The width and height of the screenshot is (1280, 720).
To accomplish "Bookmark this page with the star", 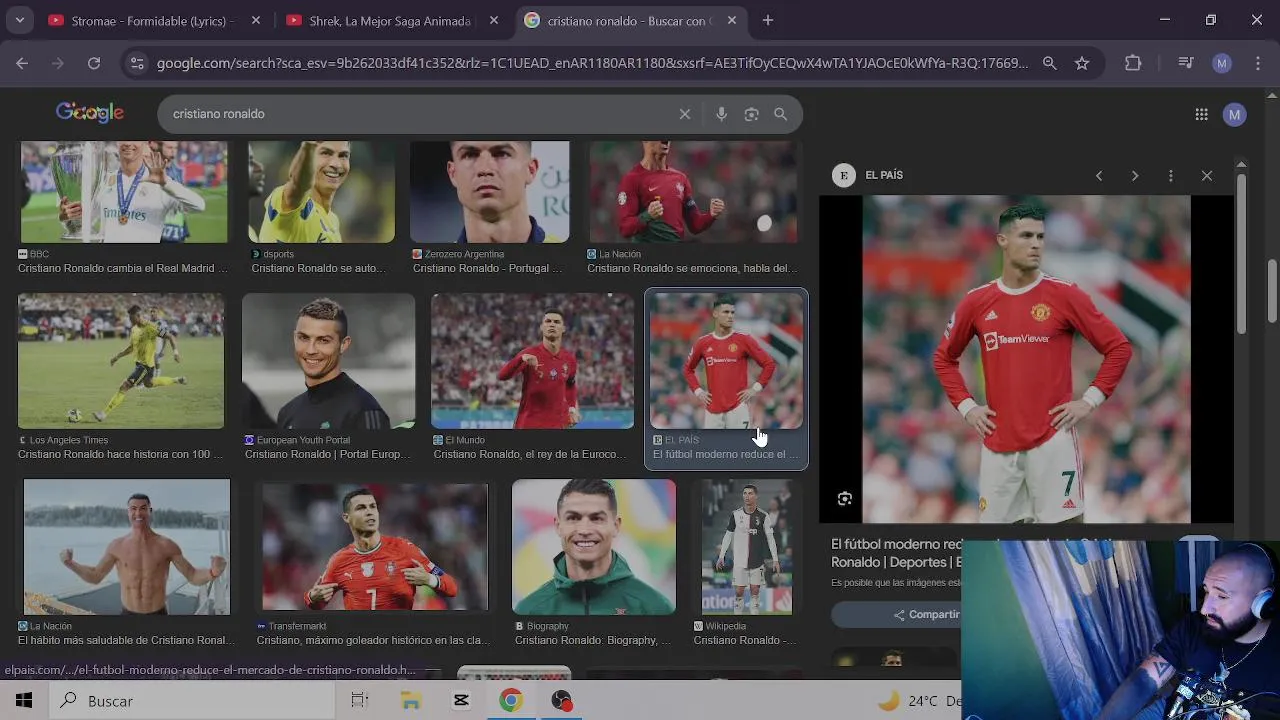I will tap(1081, 63).
